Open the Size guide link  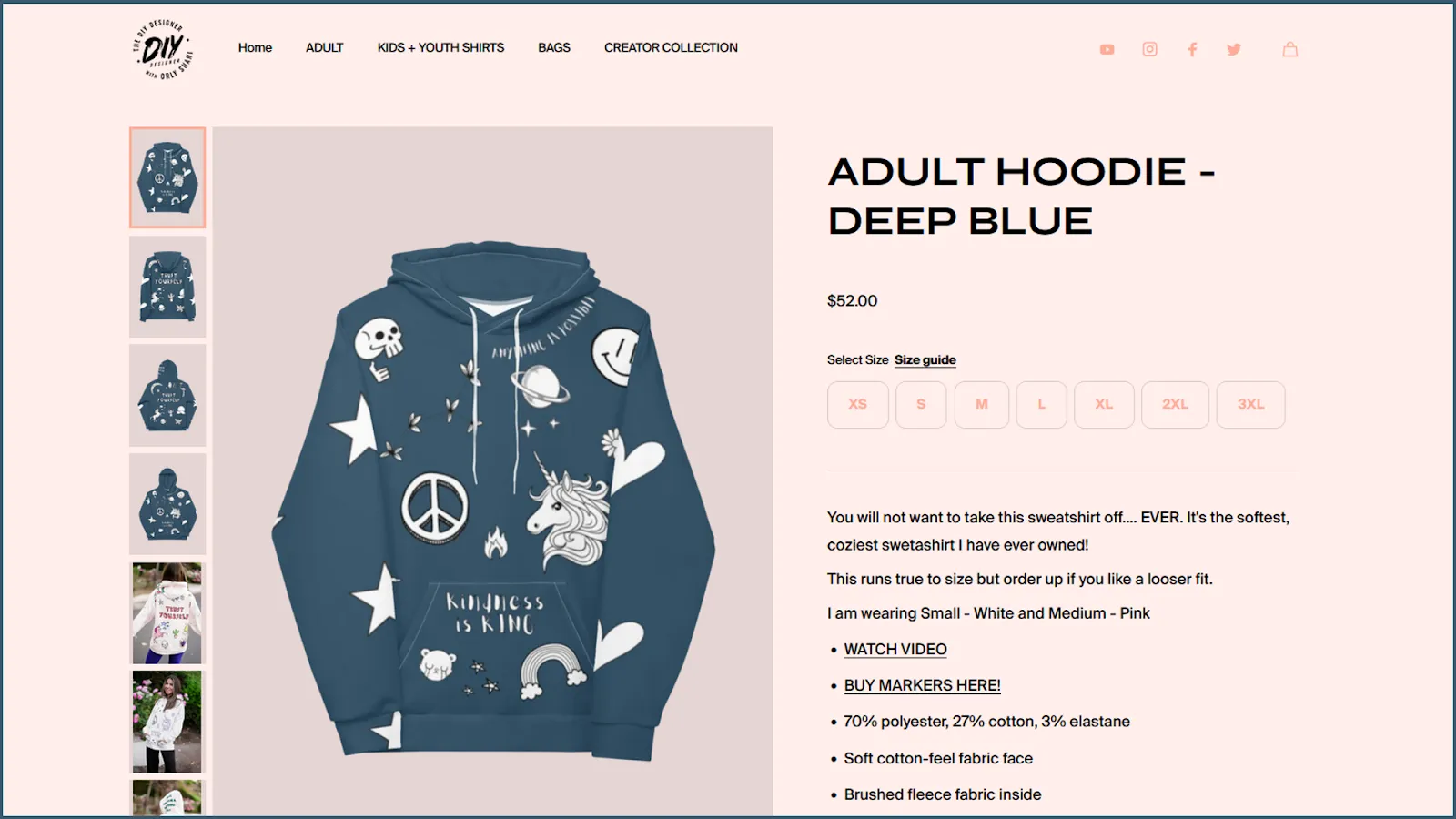tap(925, 359)
